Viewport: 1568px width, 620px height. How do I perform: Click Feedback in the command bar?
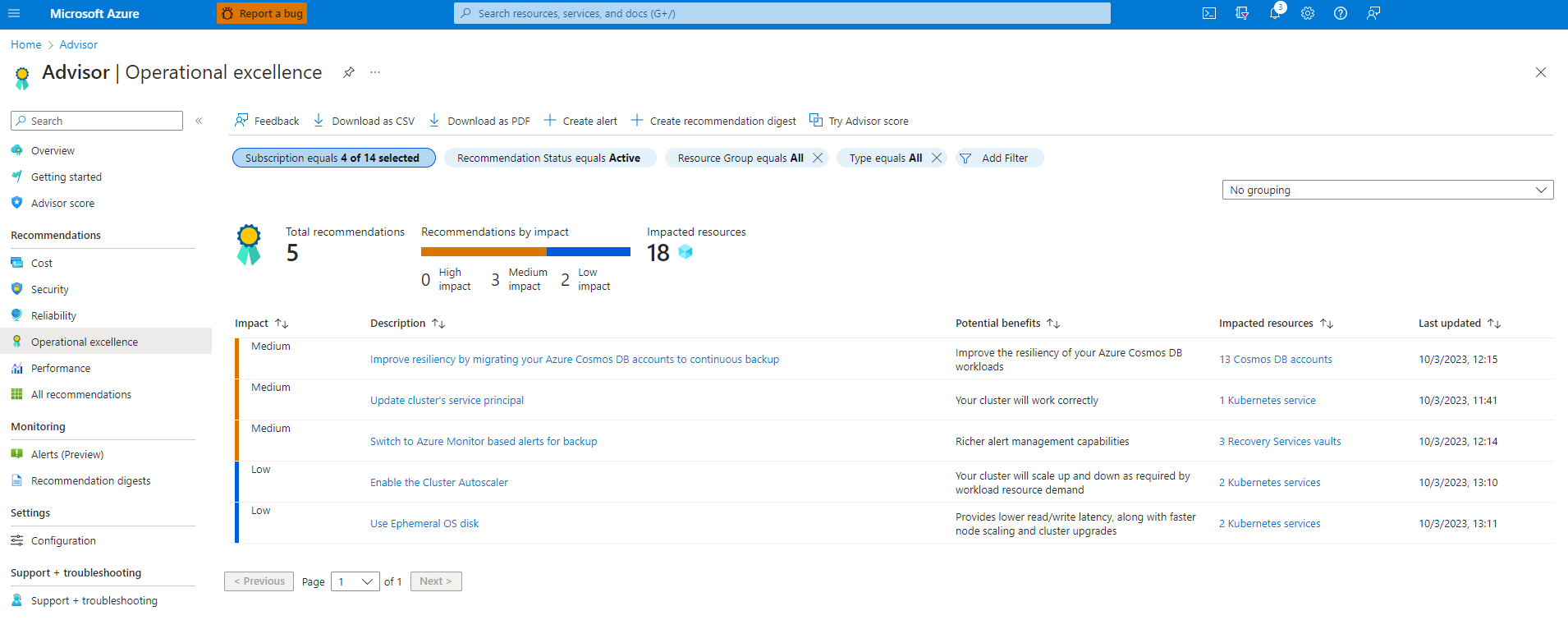tap(267, 121)
